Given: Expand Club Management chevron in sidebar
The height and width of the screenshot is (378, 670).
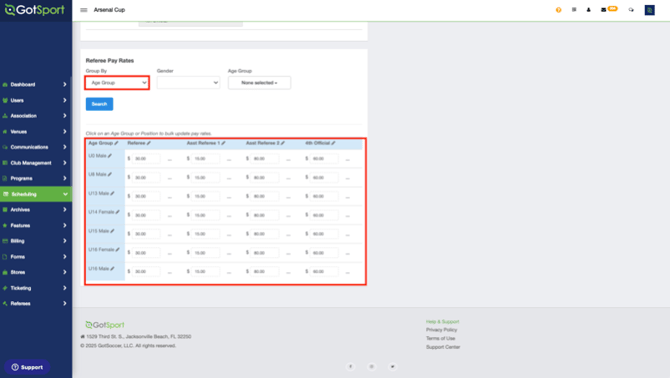Looking at the screenshot, I should (x=65, y=163).
